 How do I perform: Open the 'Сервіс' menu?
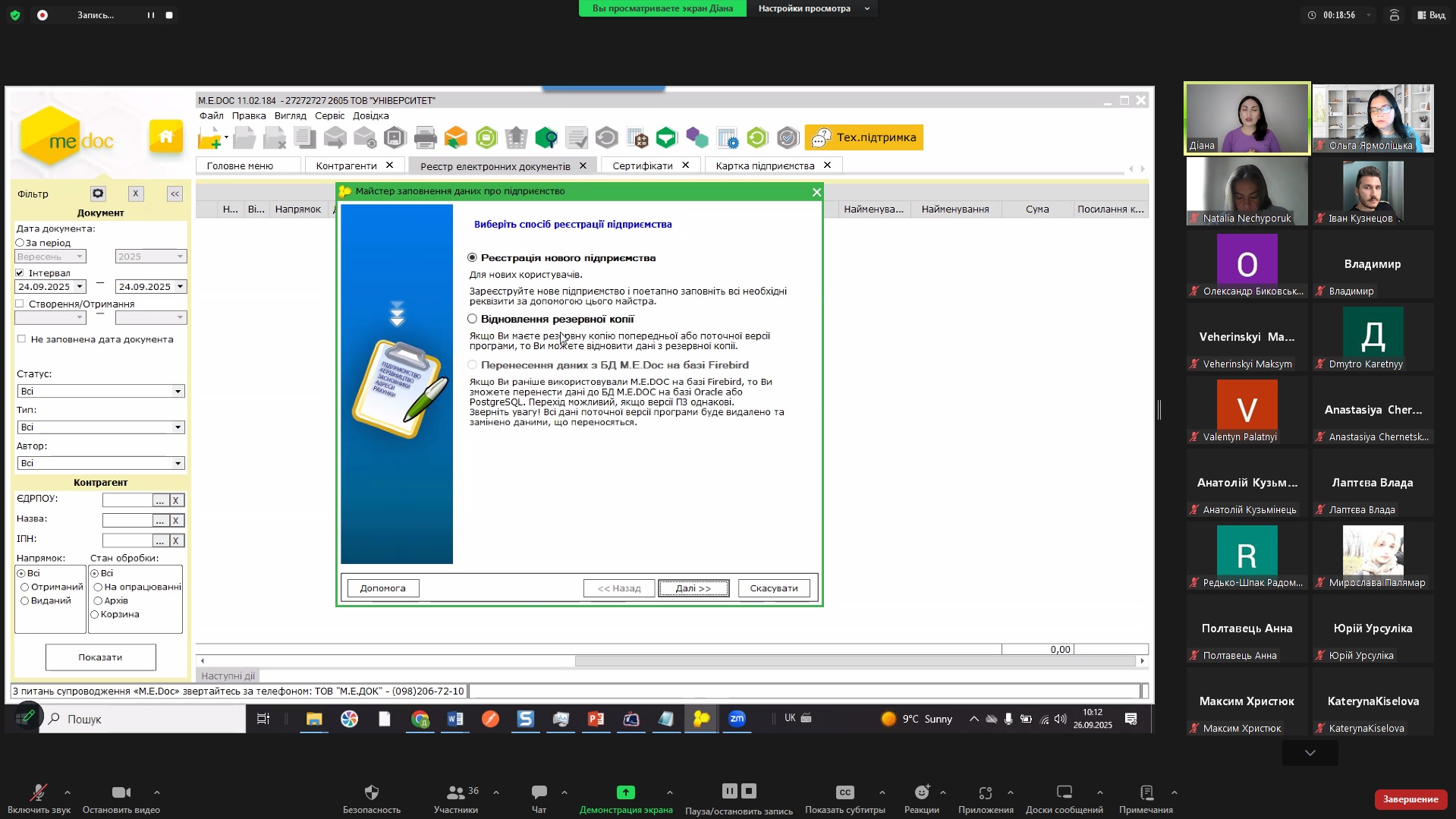329,116
